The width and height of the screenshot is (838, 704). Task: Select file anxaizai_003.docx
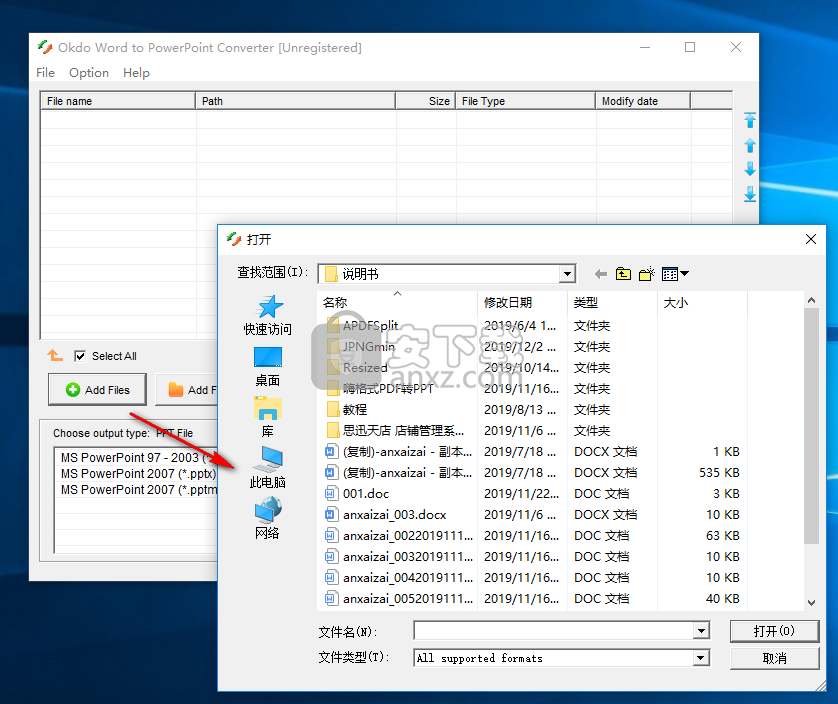386,514
